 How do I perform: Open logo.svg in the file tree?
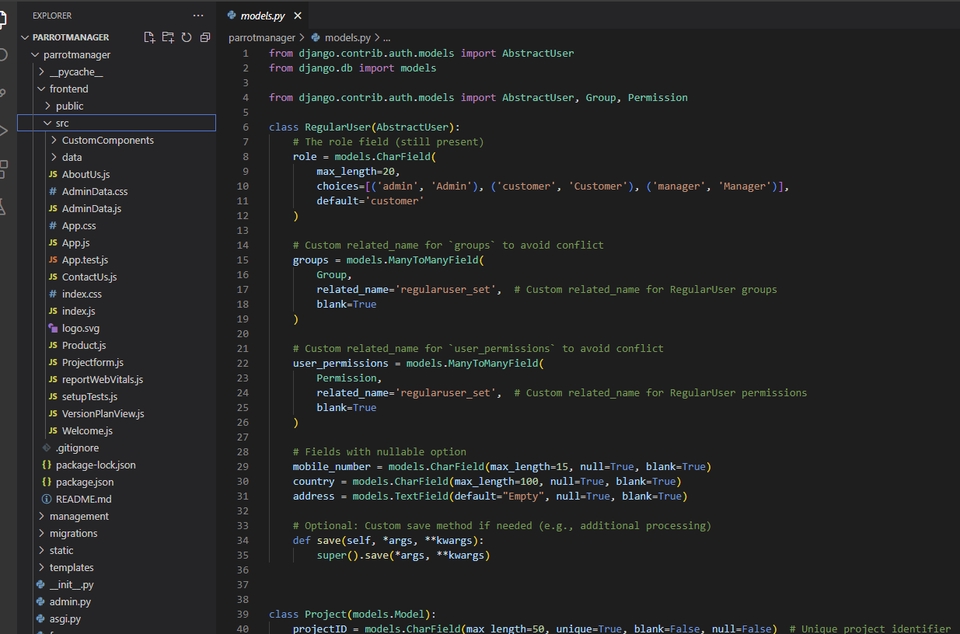click(x=80, y=328)
